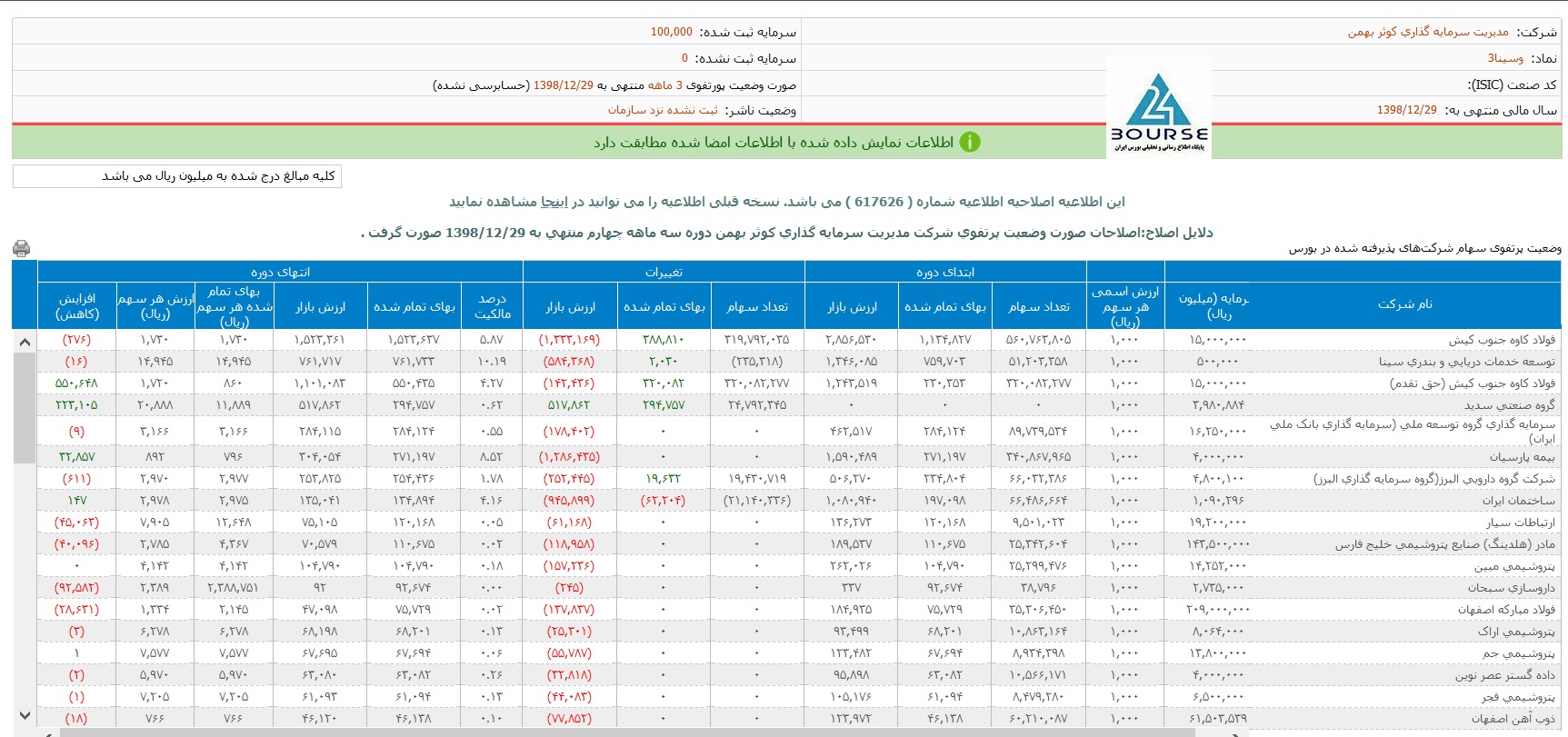Open the previous notice via the اینجا link
Screen dimensions: 1568x737
[x=554, y=202]
